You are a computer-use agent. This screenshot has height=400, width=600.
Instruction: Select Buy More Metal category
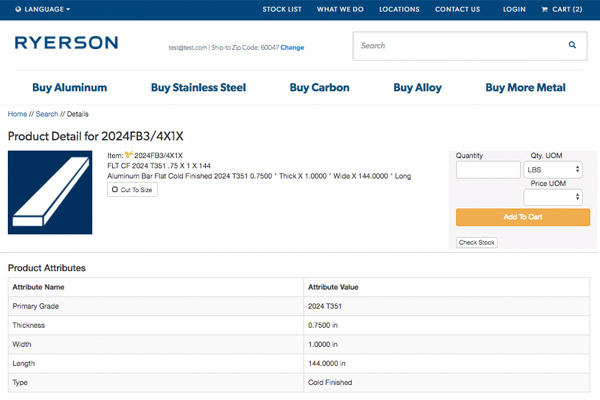(525, 88)
